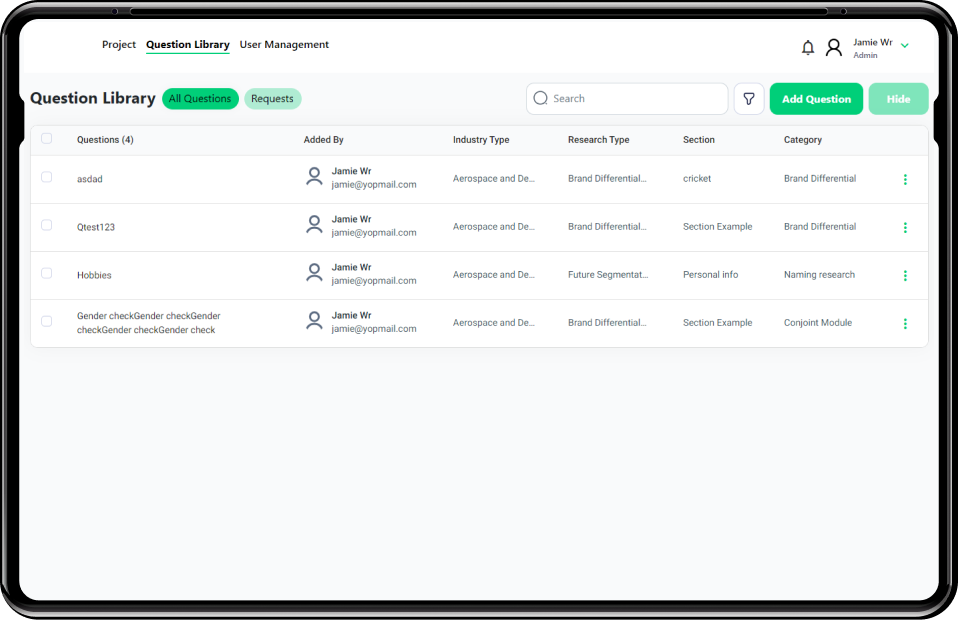The width and height of the screenshot is (958, 620).
Task: Switch to the Project tab
Action: (x=119, y=45)
